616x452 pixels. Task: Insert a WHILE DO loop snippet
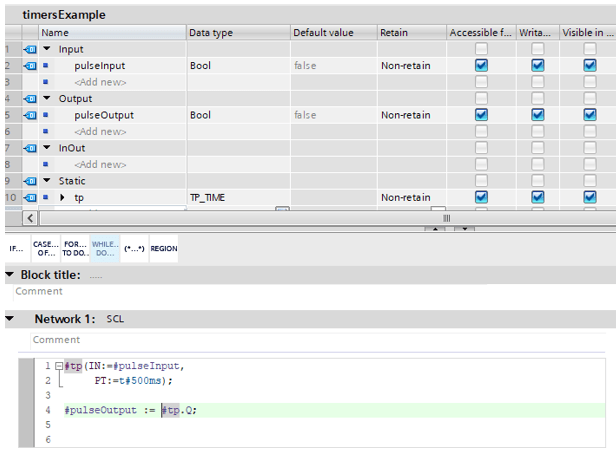pyautogui.click(x=105, y=249)
